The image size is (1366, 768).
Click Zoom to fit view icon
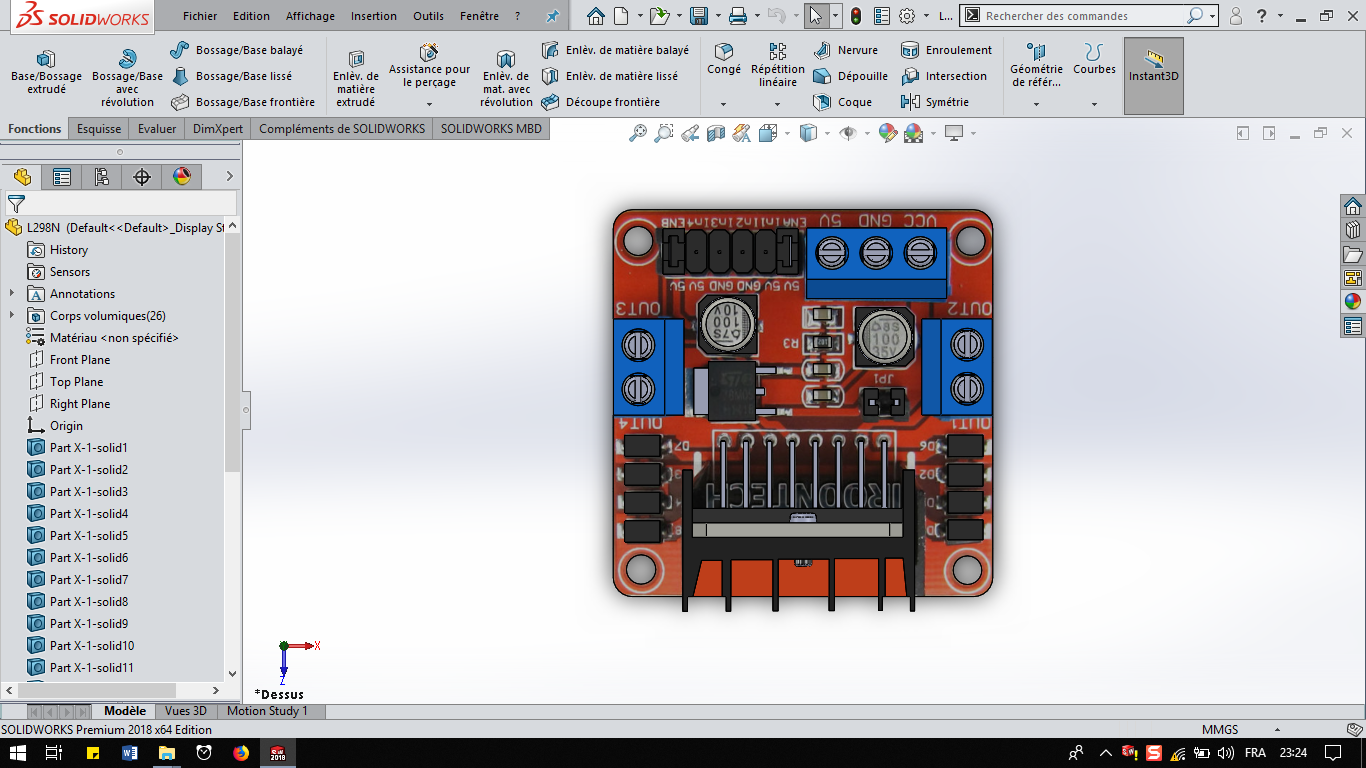tap(637, 133)
